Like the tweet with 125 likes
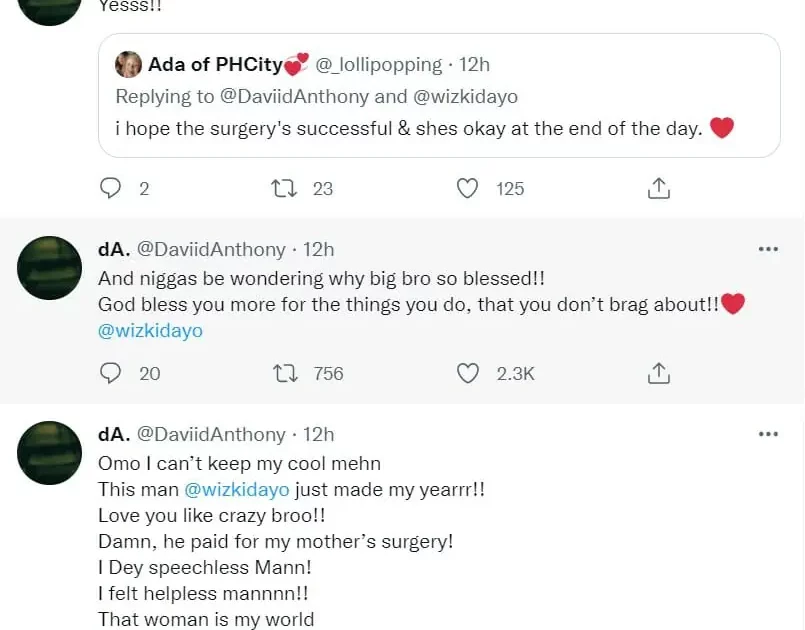 click(x=467, y=188)
